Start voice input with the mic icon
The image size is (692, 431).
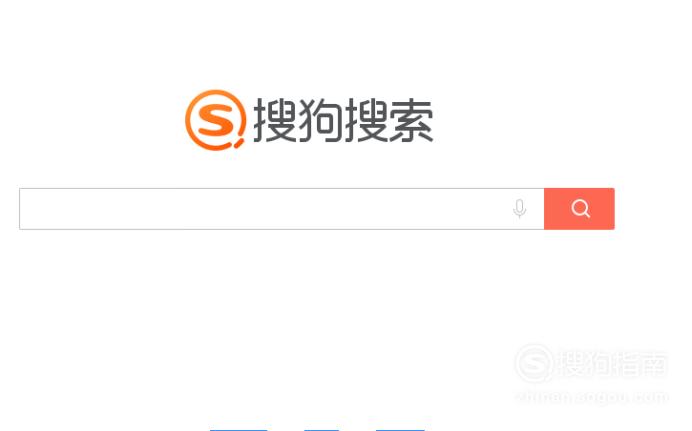click(x=520, y=209)
